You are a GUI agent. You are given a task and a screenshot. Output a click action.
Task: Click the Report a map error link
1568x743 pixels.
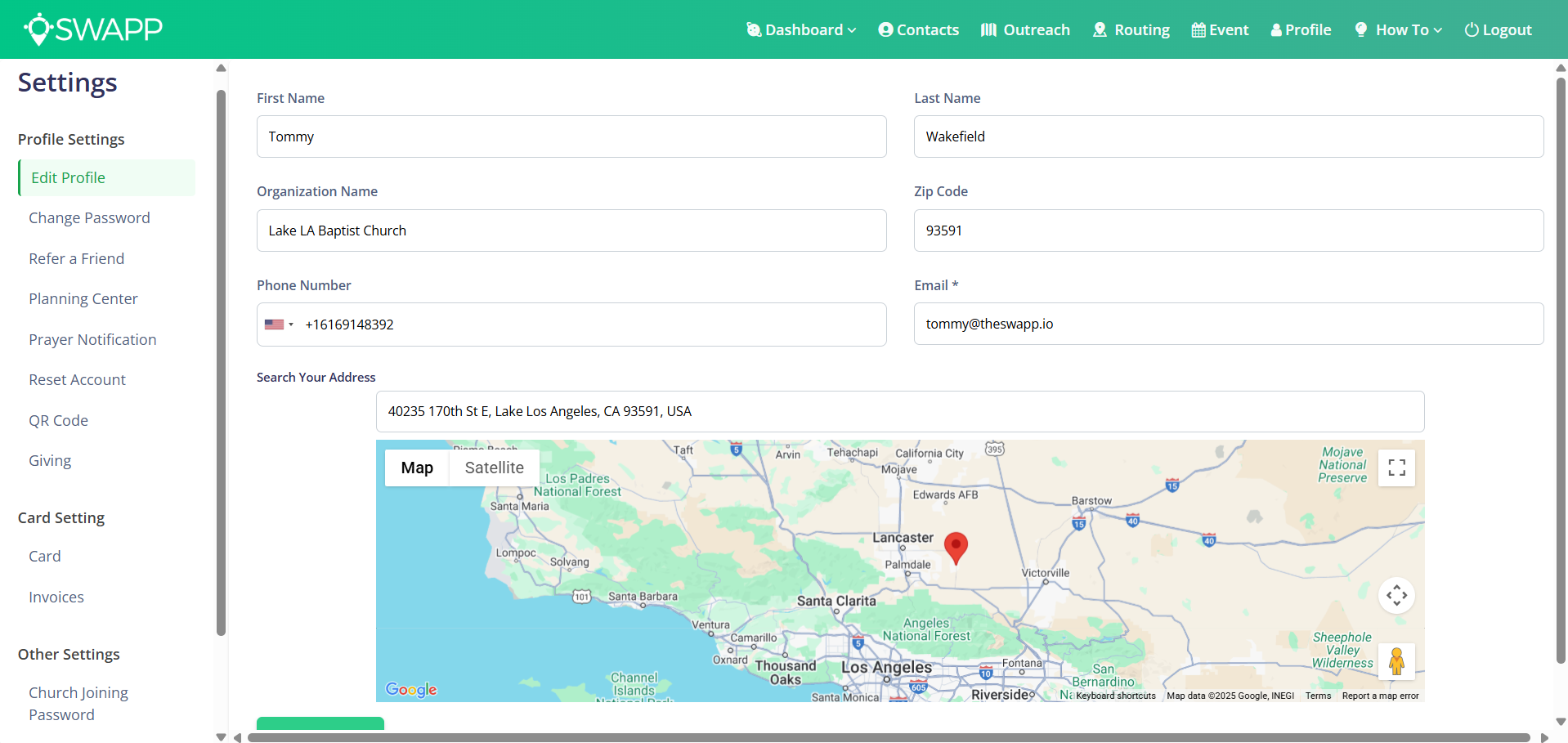(x=1380, y=696)
